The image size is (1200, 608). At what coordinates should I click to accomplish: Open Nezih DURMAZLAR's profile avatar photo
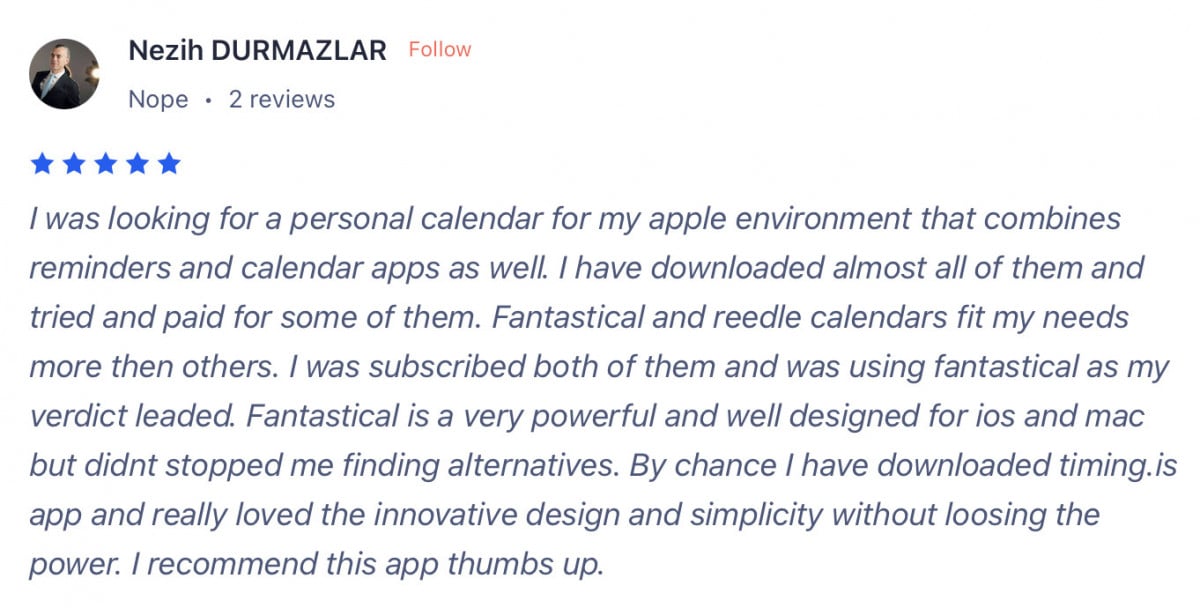click(65, 74)
